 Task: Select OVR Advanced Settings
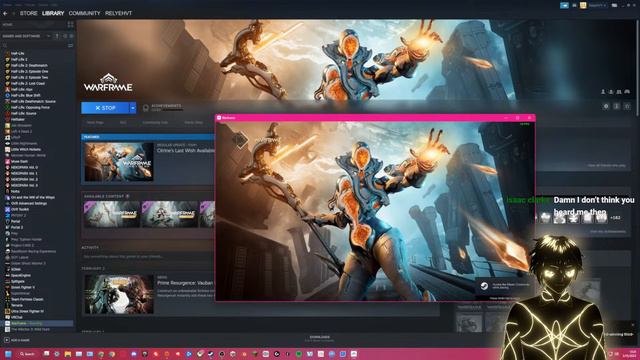pyautogui.click(x=29, y=203)
